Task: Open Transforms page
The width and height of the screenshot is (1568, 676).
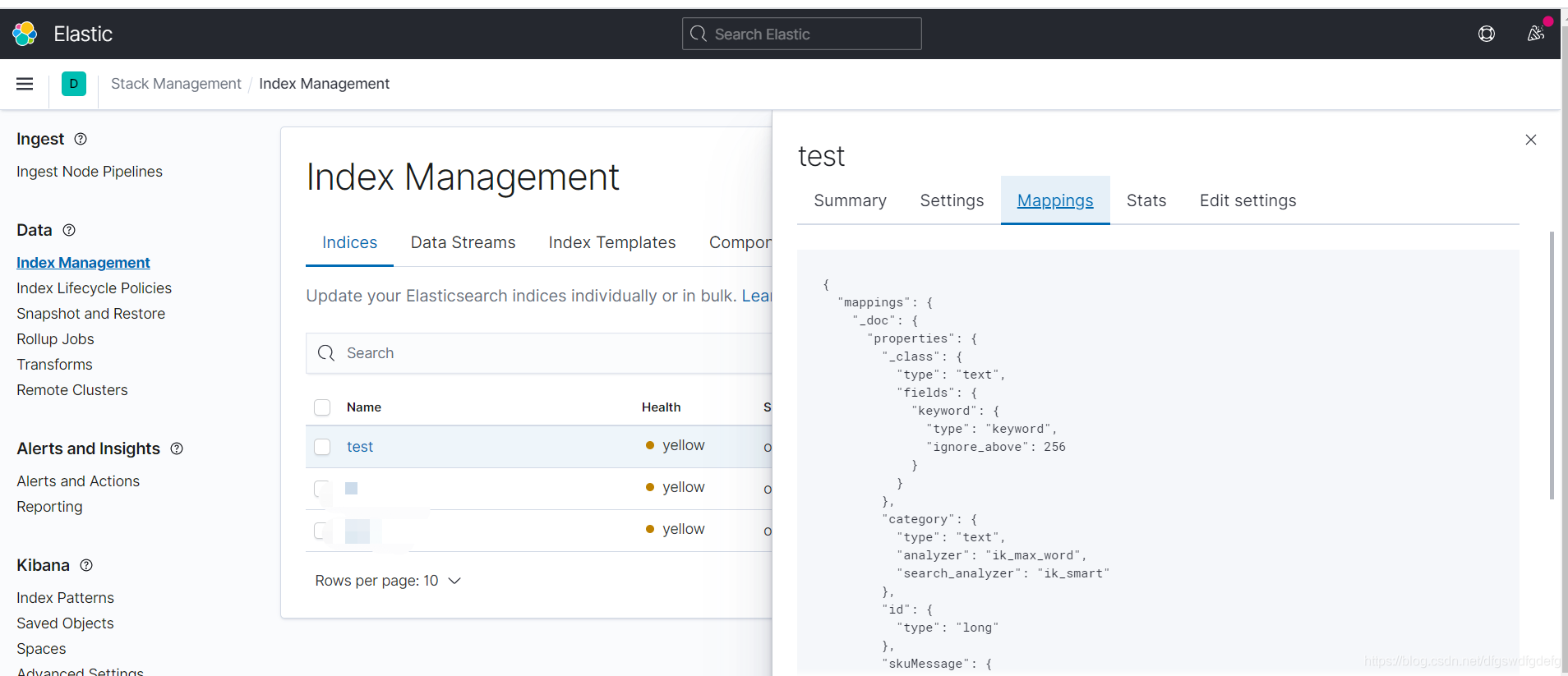Action: [x=54, y=365]
